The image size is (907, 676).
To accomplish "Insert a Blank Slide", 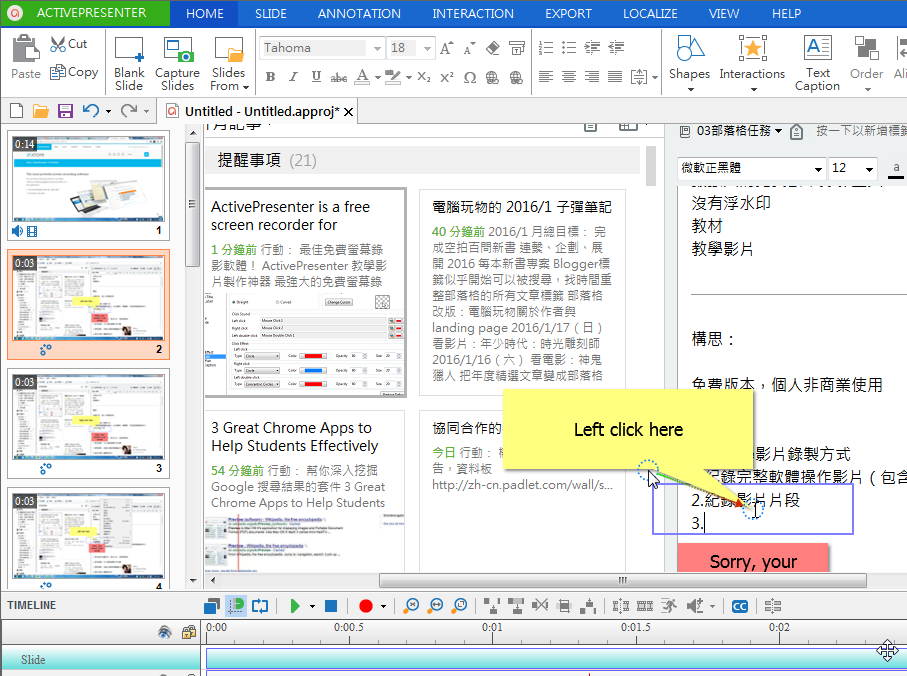I will click(128, 64).
